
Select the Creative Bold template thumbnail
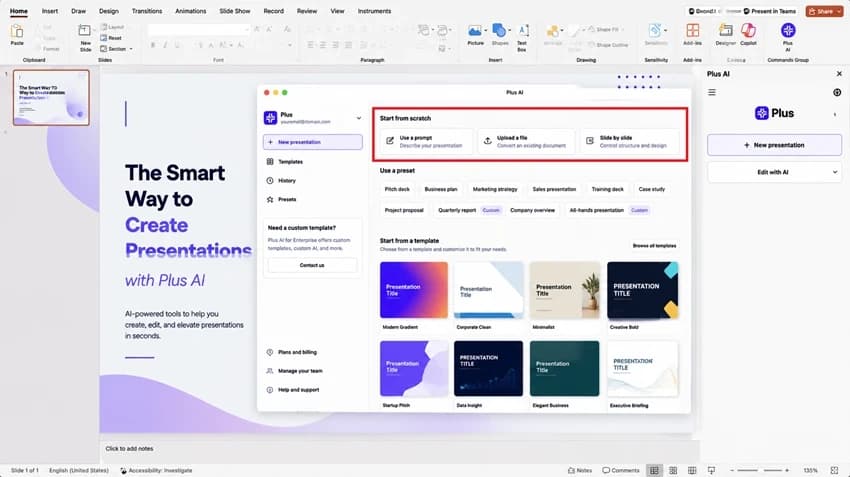pos(642,290)
